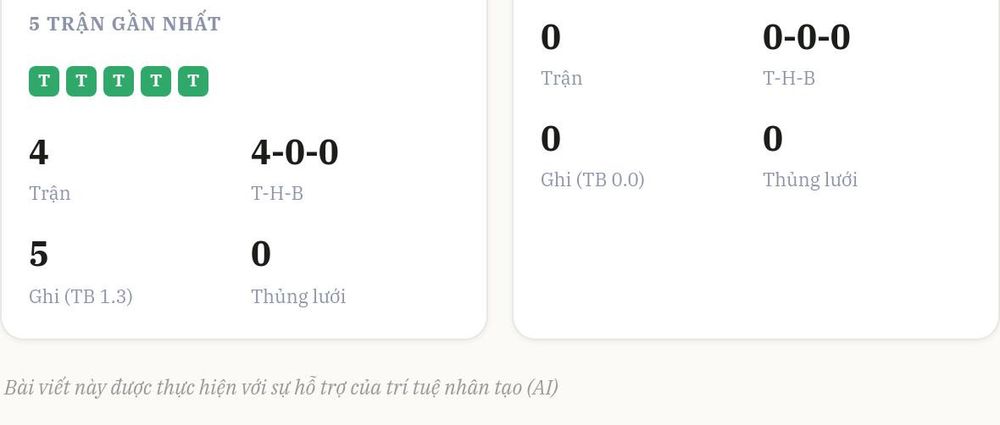1000x425 pixels.
Task: Click the matches count 4 above Trận
Action: coord(39,153)
